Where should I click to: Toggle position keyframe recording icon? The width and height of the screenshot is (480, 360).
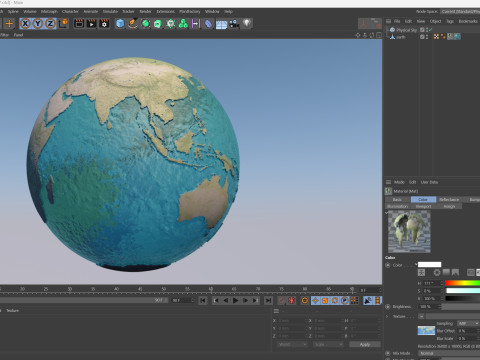click(315, 301)
